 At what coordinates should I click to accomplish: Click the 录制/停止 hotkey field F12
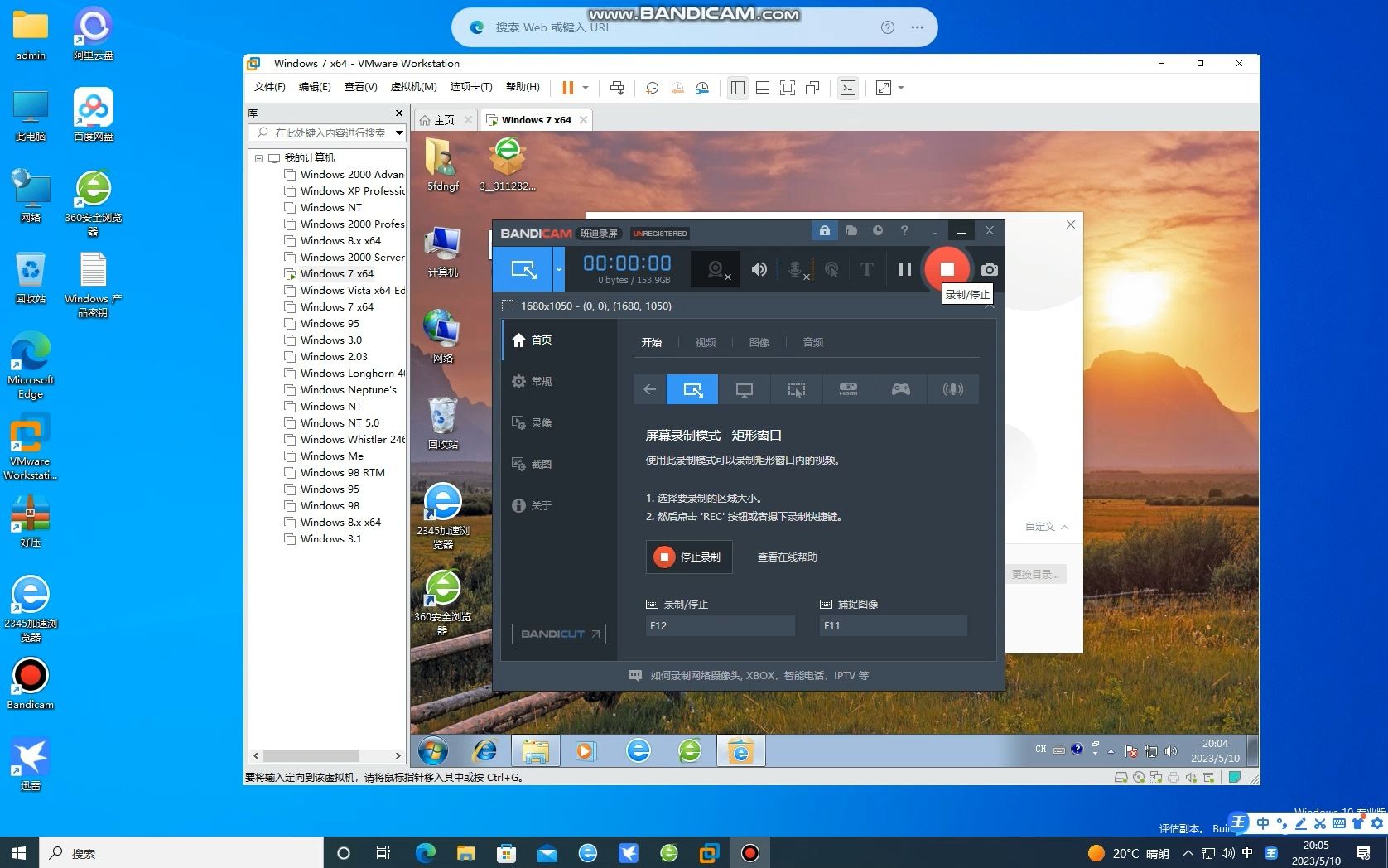(720, 625)
